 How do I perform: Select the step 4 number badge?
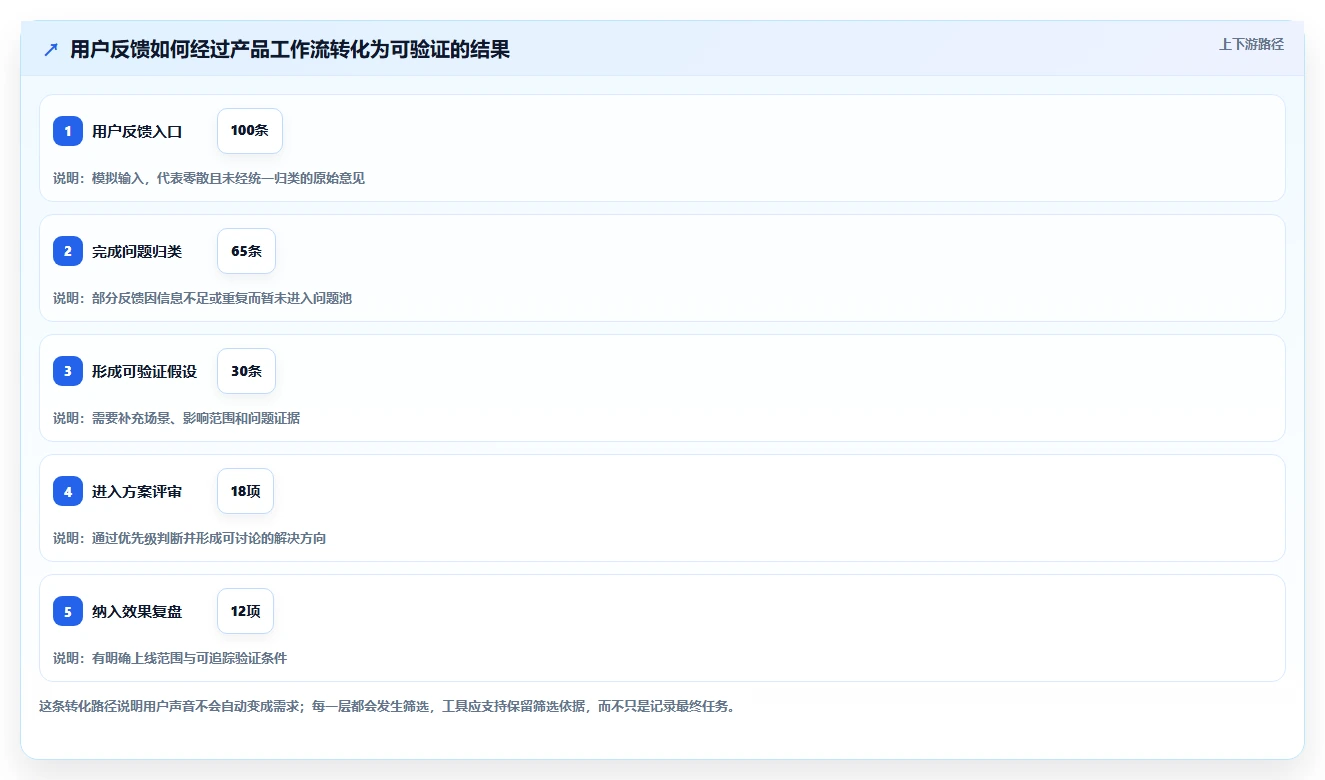[x=68, y=491]
